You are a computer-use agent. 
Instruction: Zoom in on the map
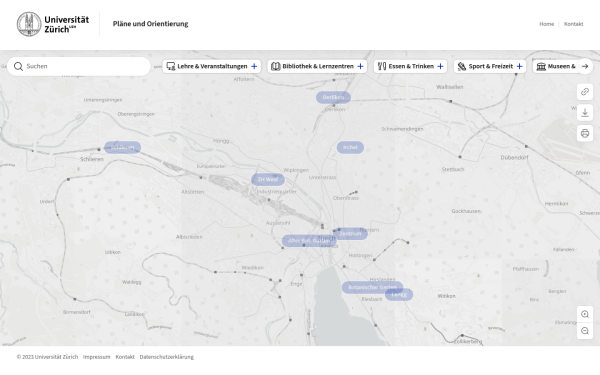coord(585,315)
